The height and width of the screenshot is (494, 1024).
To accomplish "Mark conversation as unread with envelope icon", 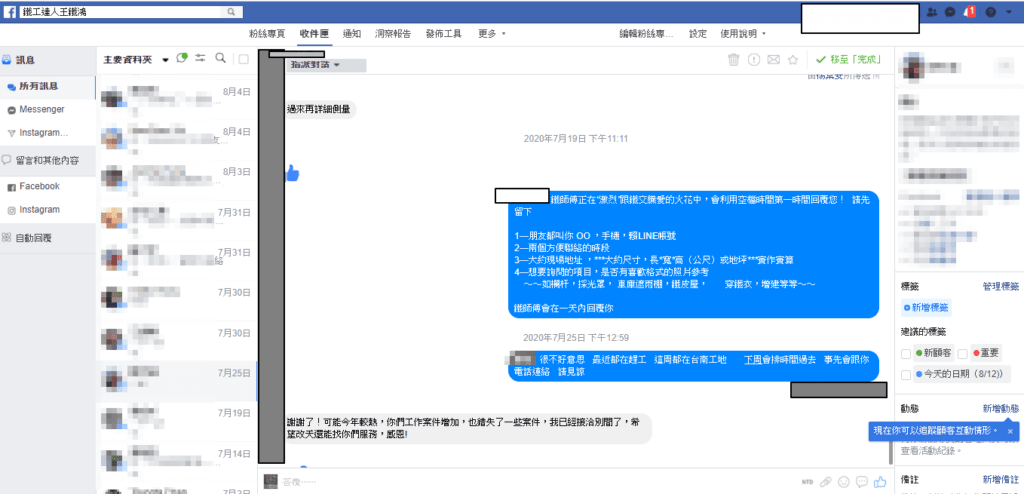I will click(773, 60).
